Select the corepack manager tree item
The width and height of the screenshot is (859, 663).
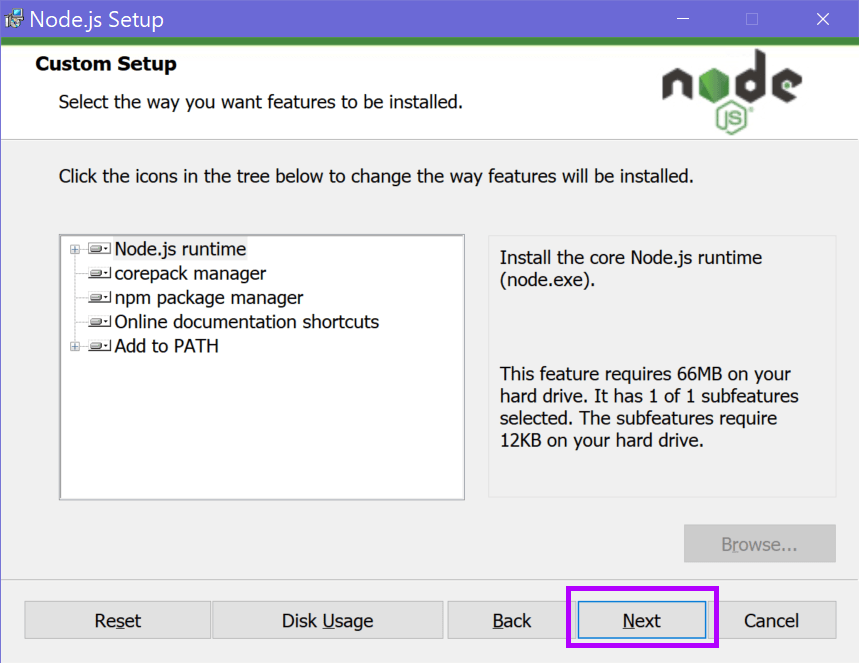coord(190,273)
